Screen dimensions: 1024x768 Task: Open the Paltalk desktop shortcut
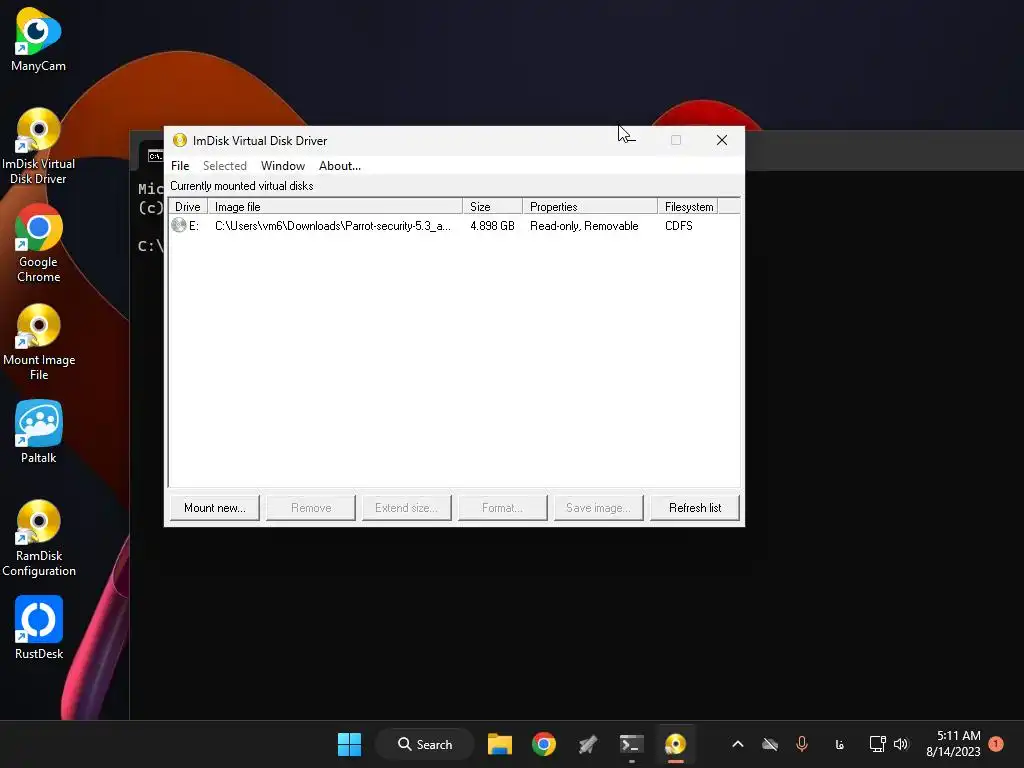pyautogui.click(x=39, y=432)
